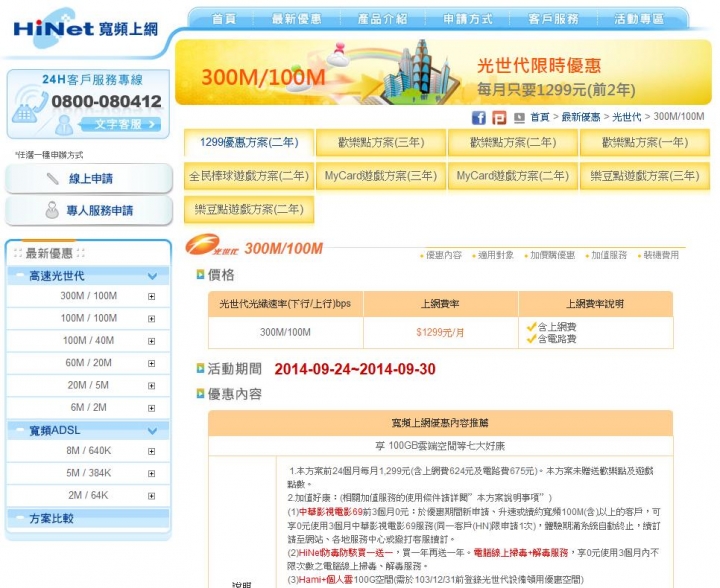Jump to 加價購優惠 anchor link

point(552,255)
